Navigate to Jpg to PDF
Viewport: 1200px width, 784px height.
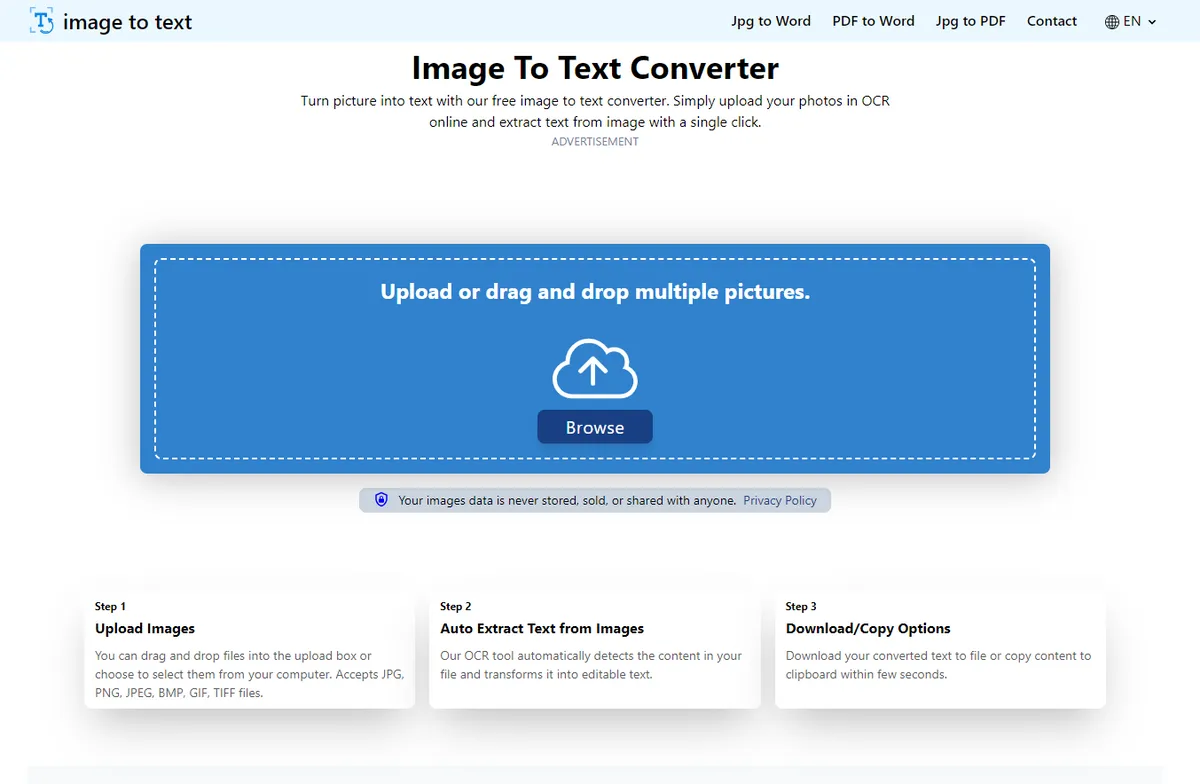point(970,20)
